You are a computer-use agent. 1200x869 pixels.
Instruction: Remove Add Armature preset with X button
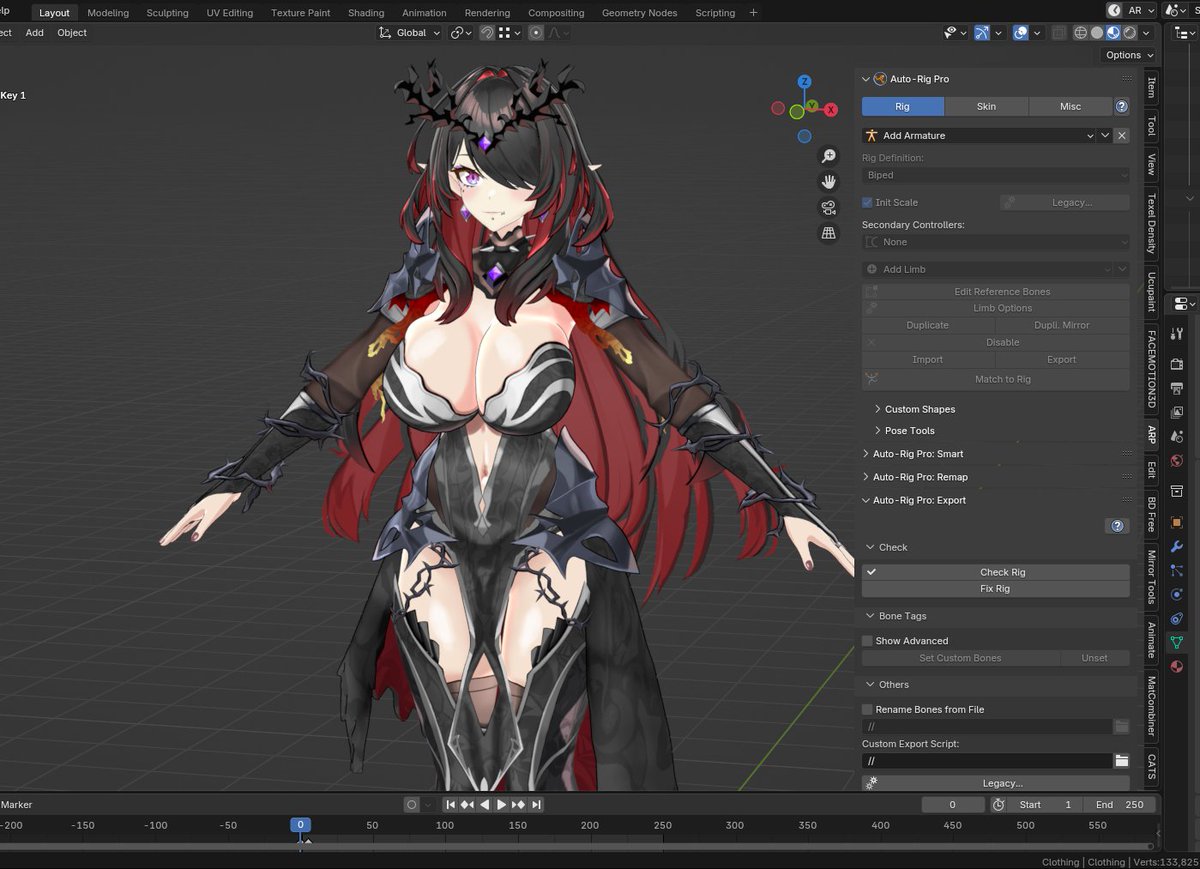click(x=1122, y=135)
